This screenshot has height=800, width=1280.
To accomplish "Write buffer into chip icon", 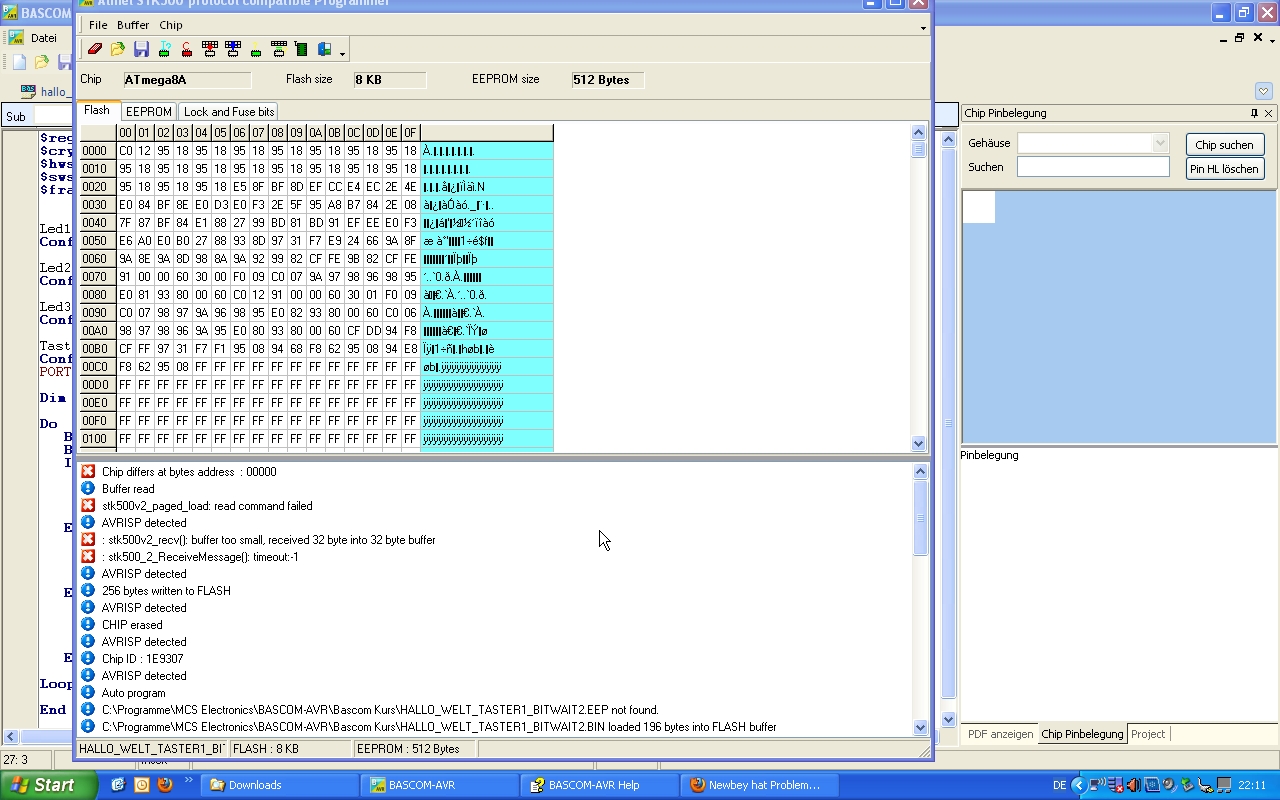I will [210, 49].
